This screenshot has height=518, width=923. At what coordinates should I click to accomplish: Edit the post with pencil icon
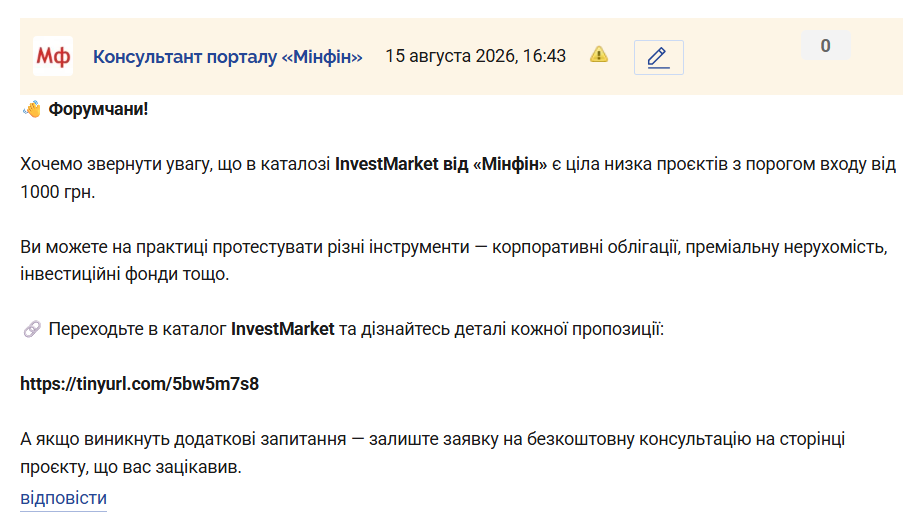coord(659,58)
